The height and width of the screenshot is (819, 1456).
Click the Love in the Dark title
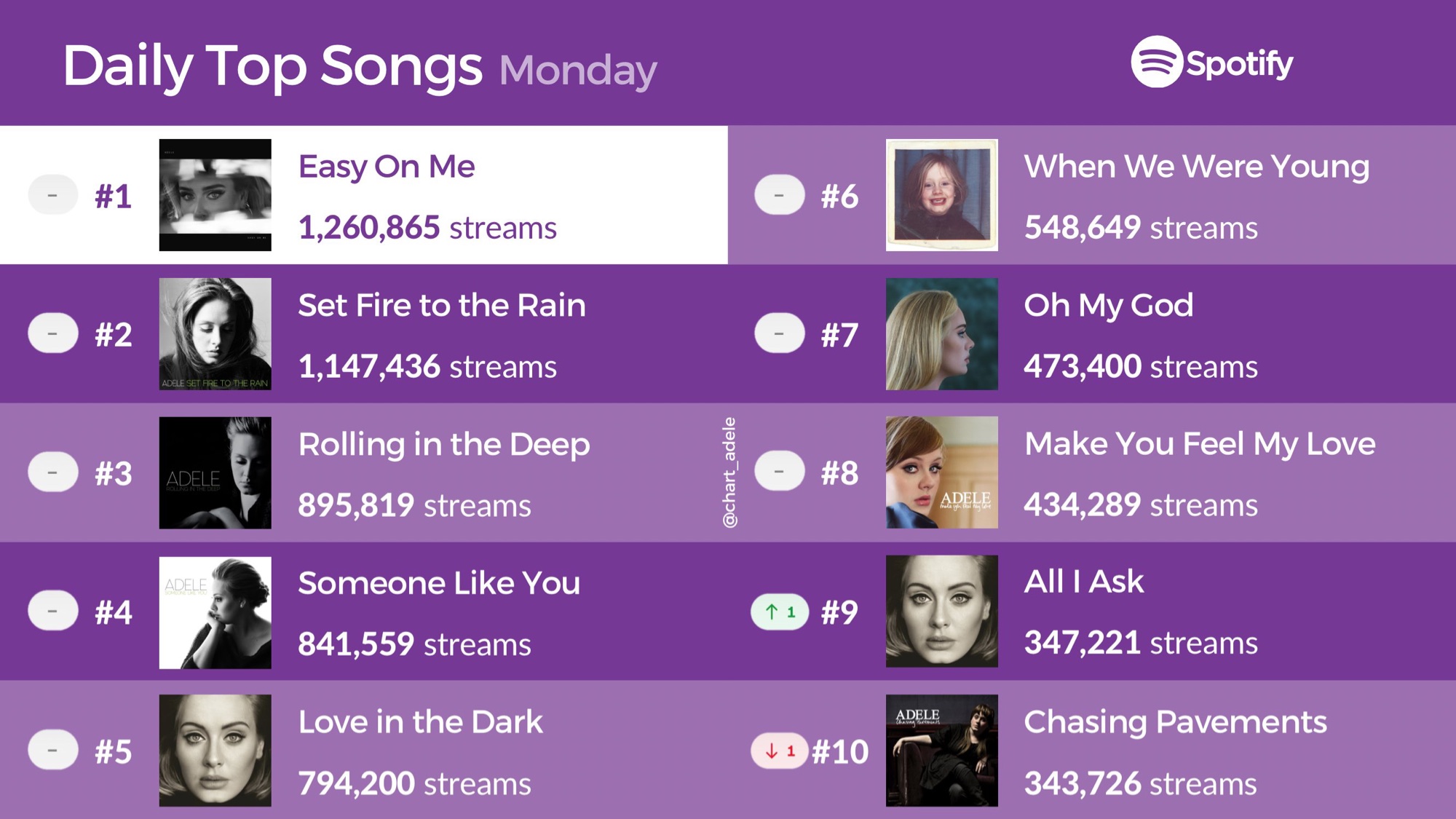tap(421, 722)
